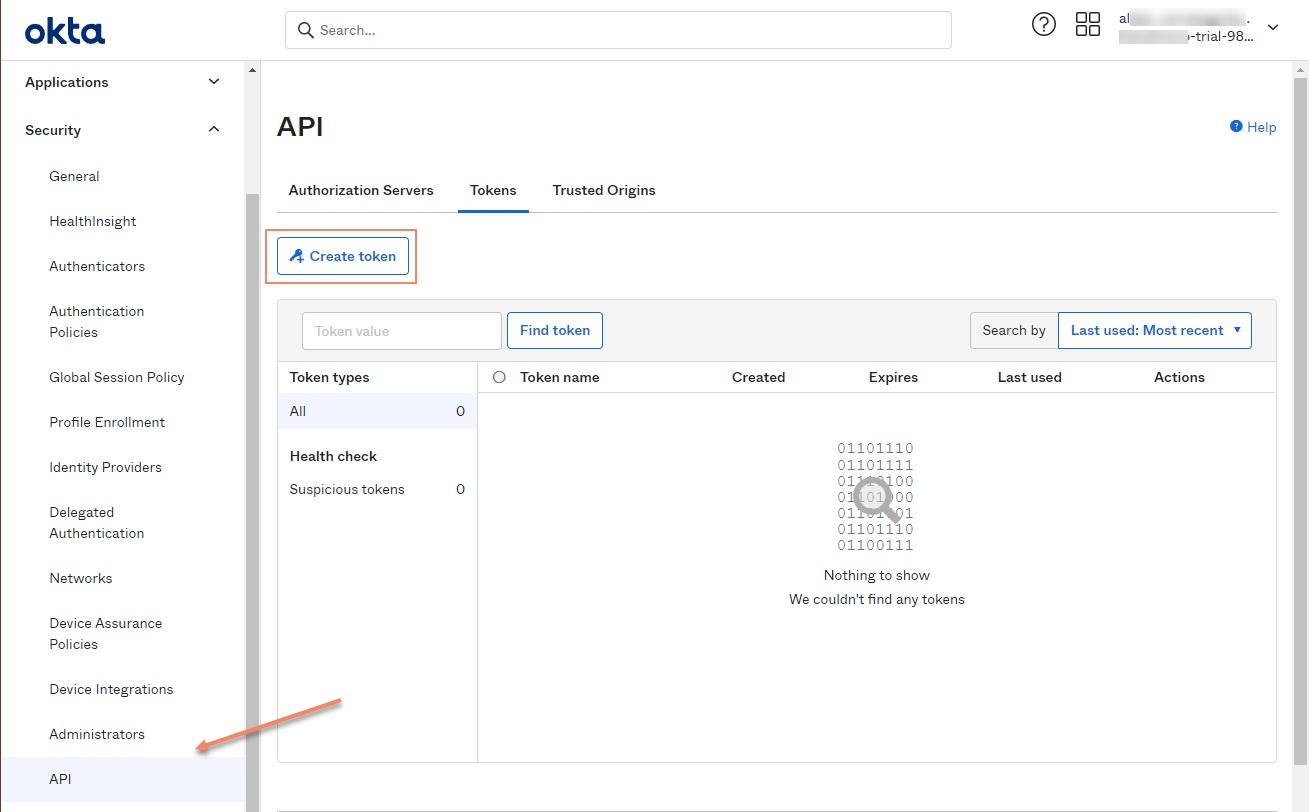The height and width of the screenshot is (812, 1309).
Task: Switch to the Authorization Servers tab
Action: click(360, 190)
